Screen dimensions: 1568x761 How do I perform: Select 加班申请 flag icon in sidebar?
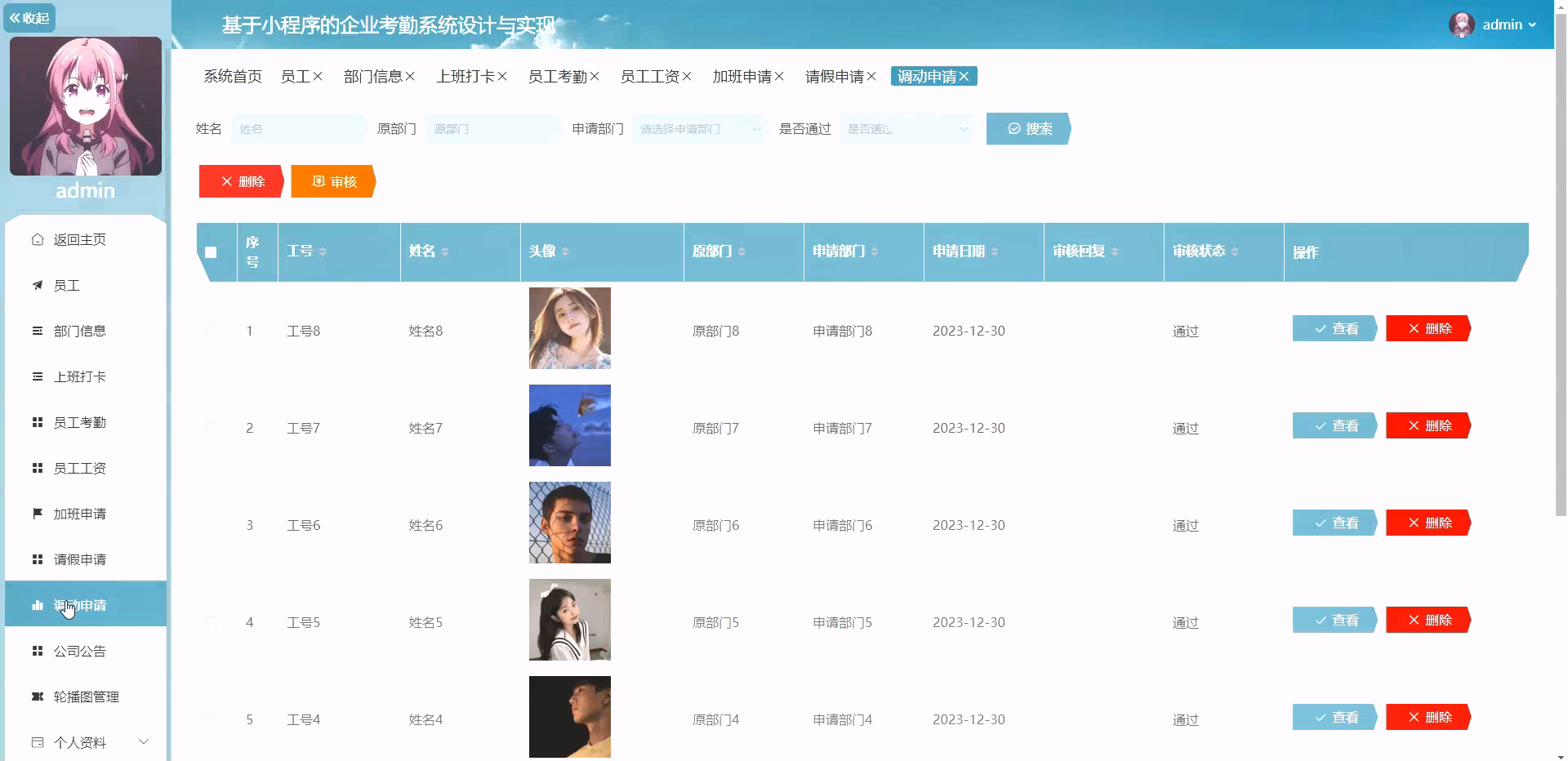pos(37,514)
